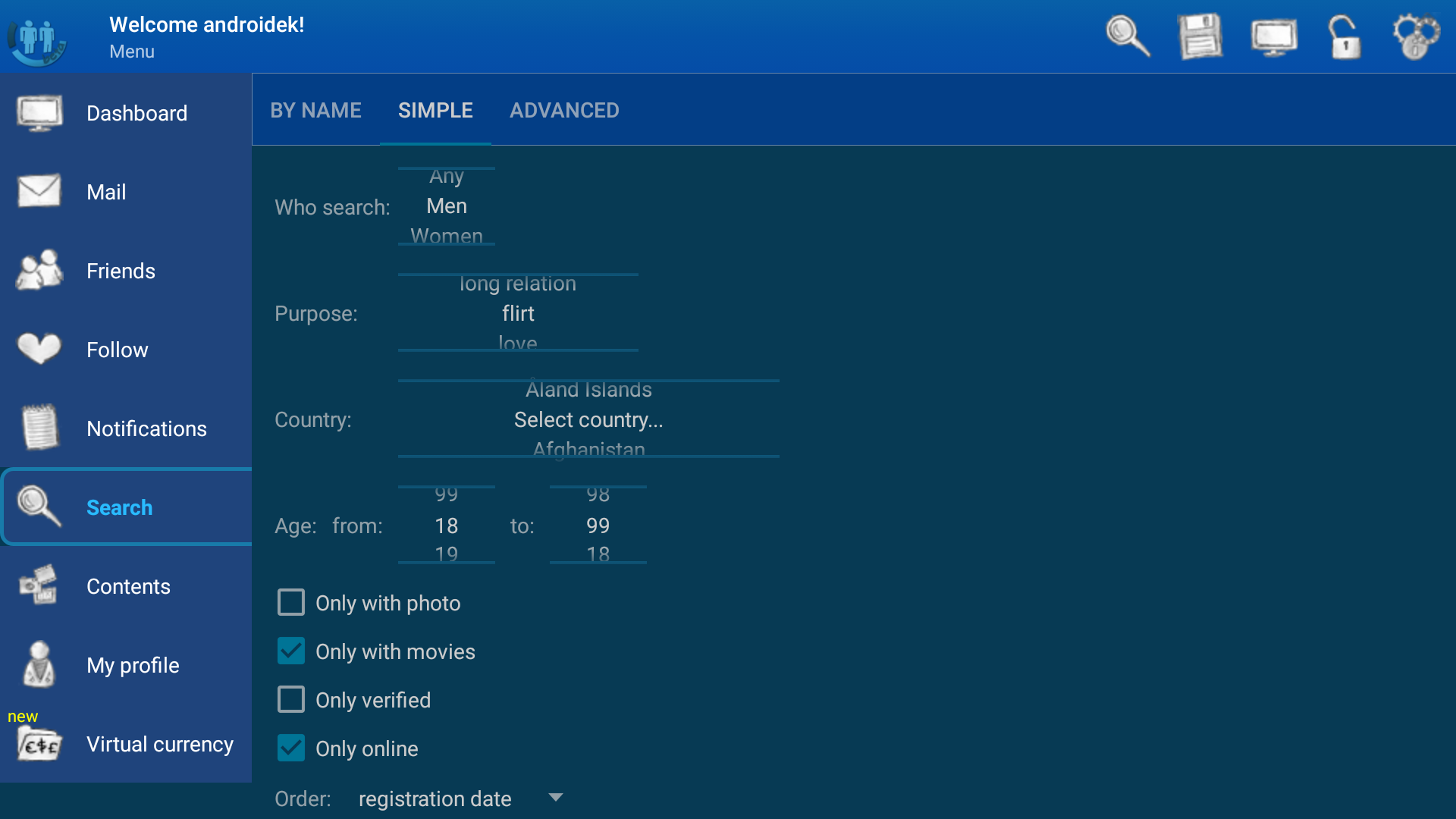Click the magnifying glass icon in top bar
This screenshot has height=819, width=1456.
(x=1128, y=36)
